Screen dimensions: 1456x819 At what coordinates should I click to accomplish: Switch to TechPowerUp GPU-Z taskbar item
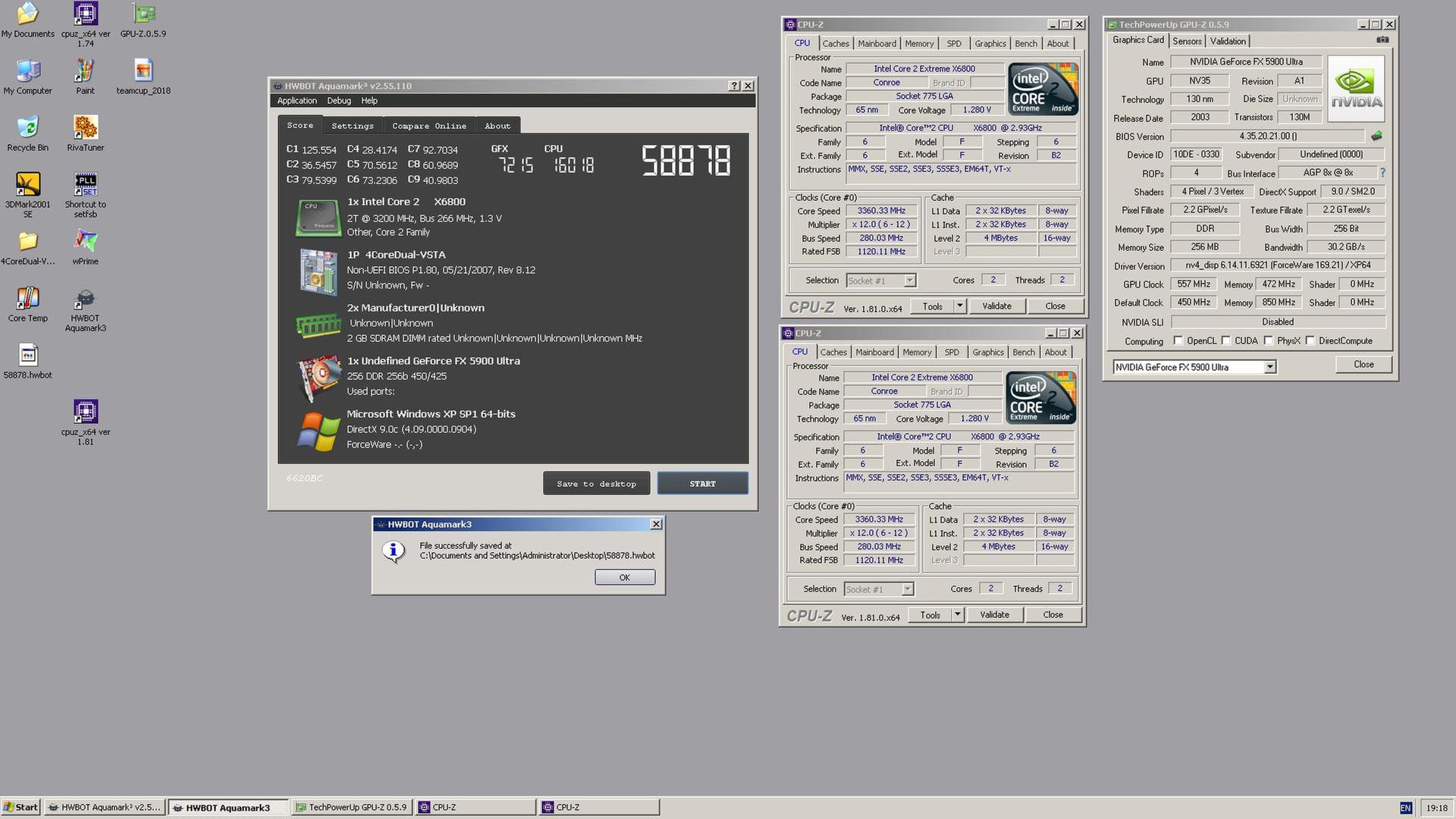point(353,807)
